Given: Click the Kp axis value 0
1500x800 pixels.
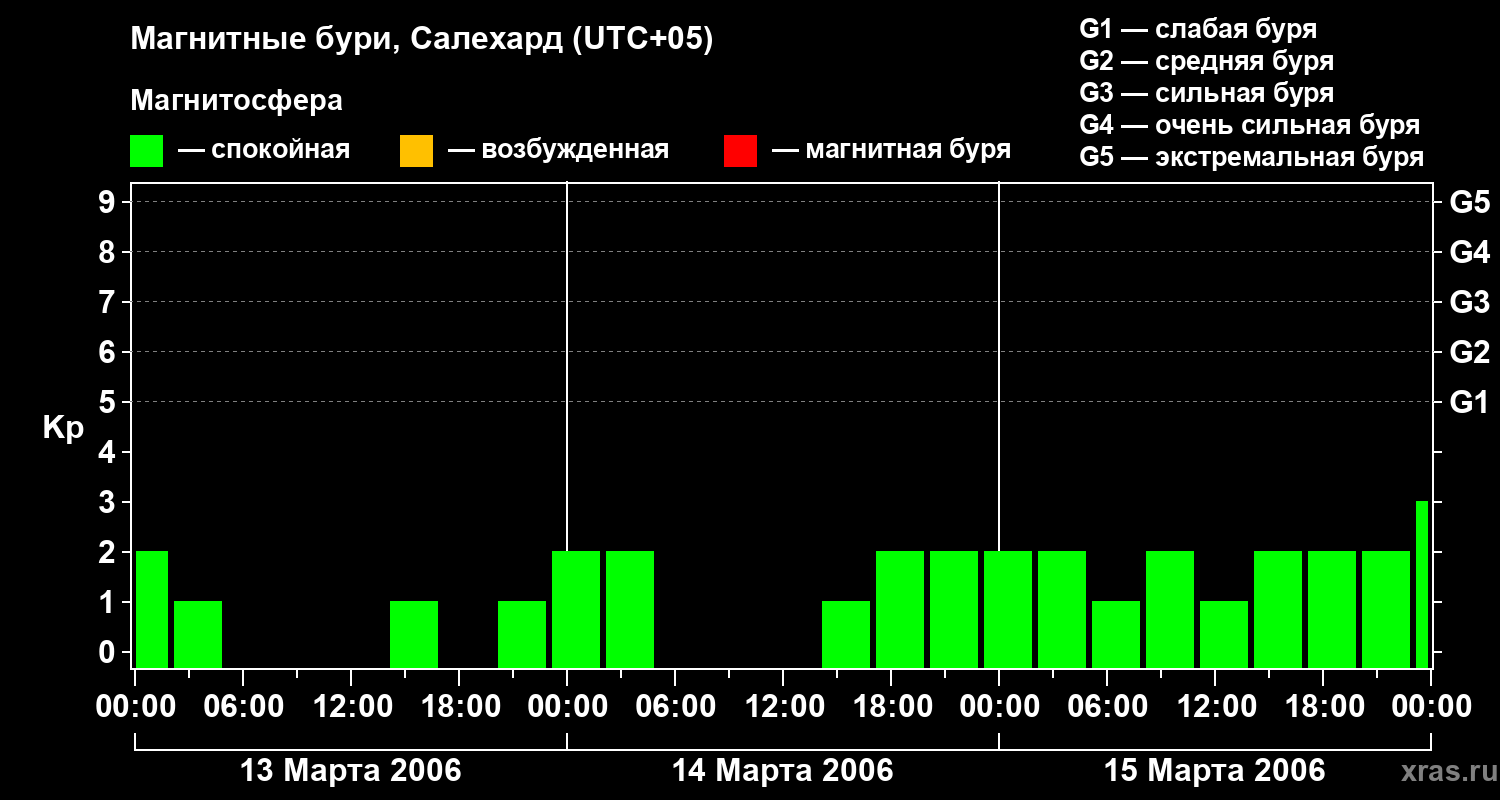Looking at the screenshot, I should (x=109, y=652).
